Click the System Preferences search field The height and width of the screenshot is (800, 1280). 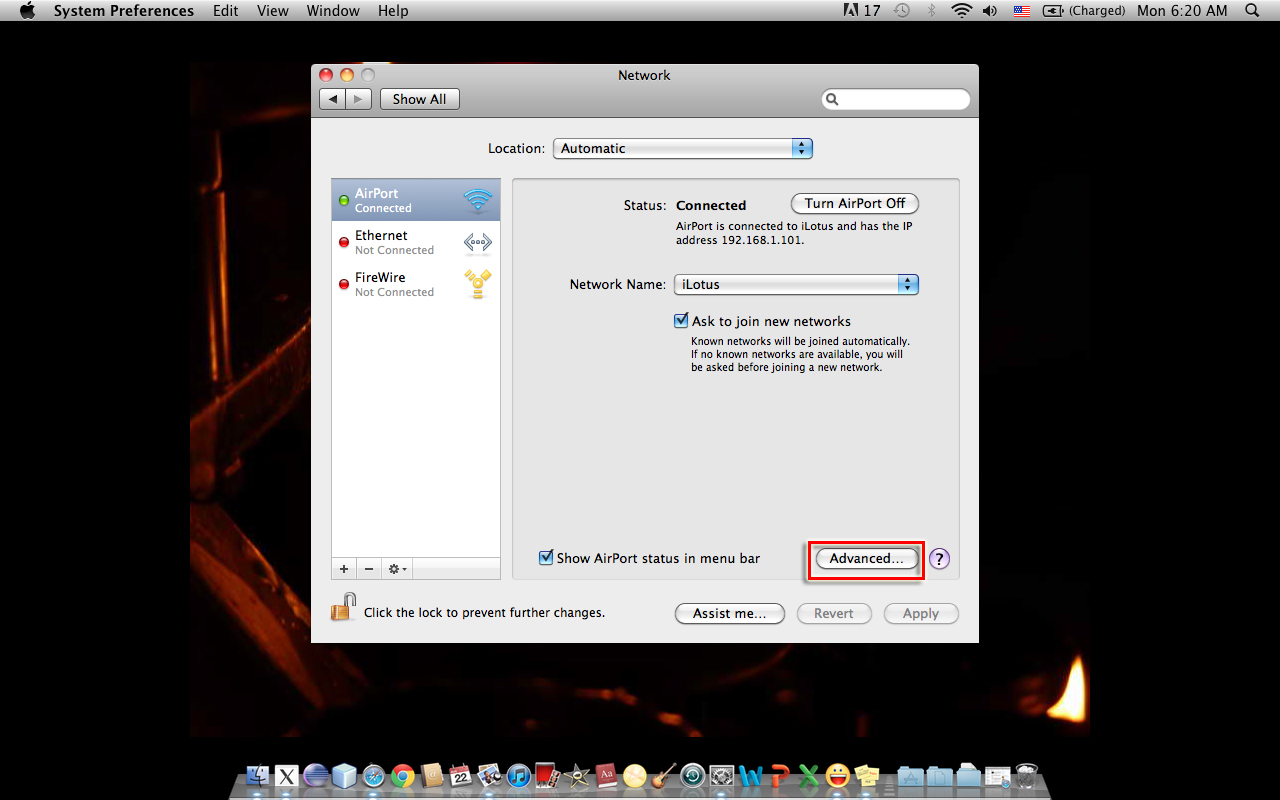(896, 99)
